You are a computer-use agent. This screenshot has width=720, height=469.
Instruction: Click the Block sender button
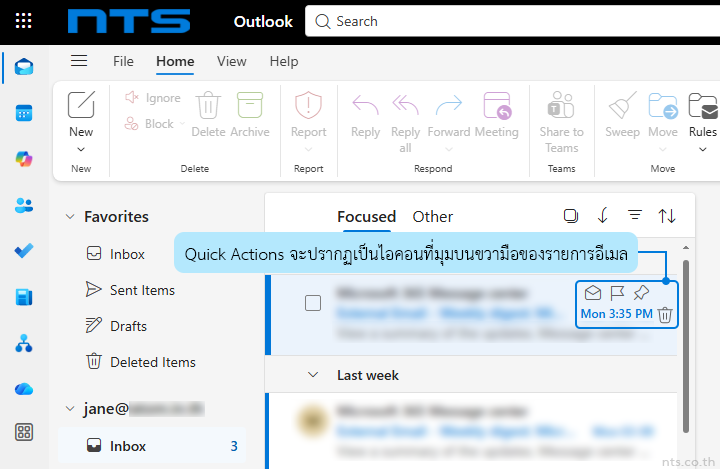click(x=149, y=124)
